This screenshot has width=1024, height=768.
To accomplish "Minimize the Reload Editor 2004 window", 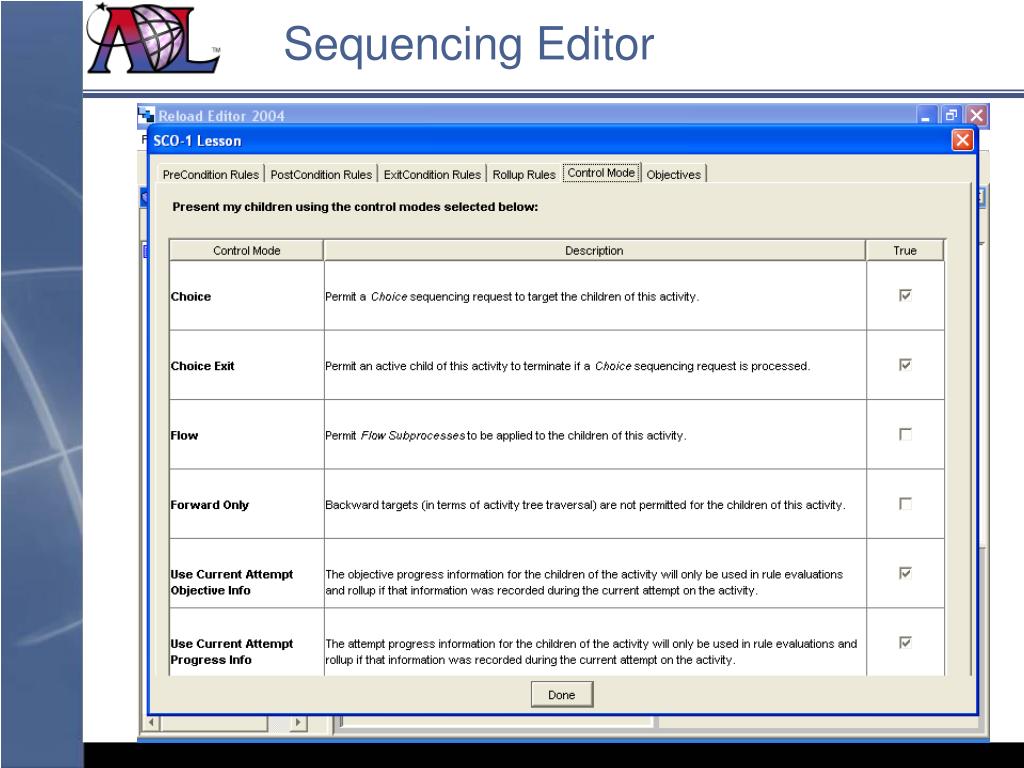I will pyautogui.click(x=925, y=116).
